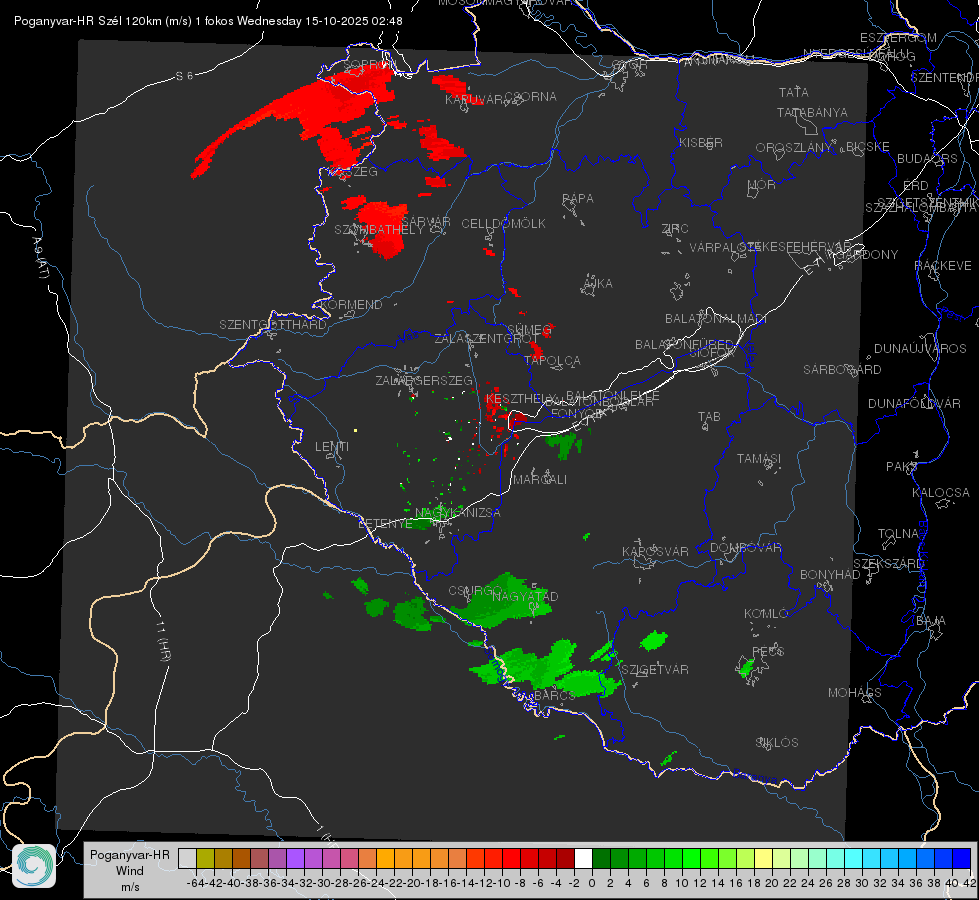Select the darkest blue swatch at legend end

tap(962, 859)
